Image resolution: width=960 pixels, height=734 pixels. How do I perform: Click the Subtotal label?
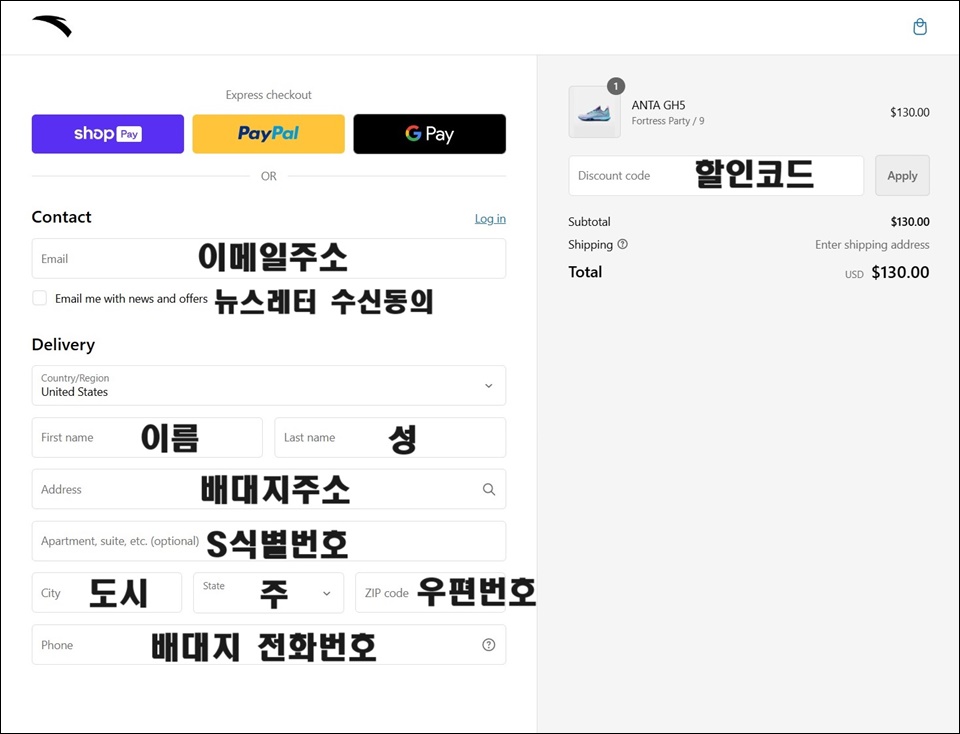(589, 222)
